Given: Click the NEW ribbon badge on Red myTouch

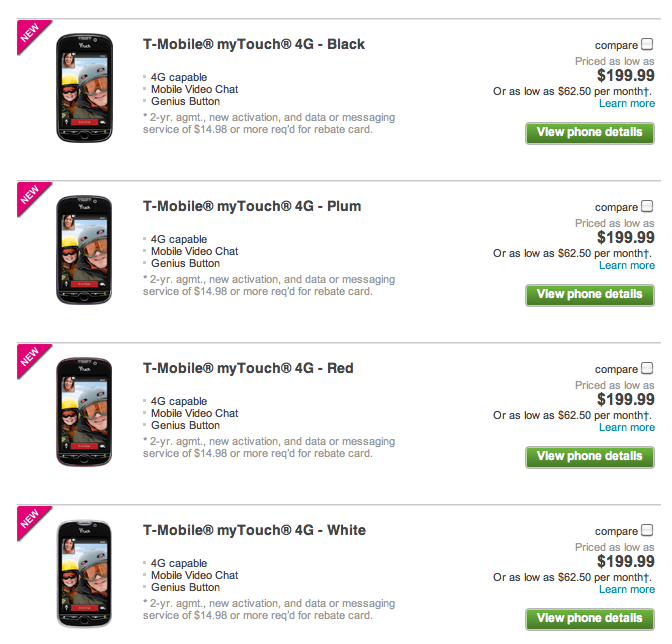Looking at the screenshot, I should click(32, 359).
